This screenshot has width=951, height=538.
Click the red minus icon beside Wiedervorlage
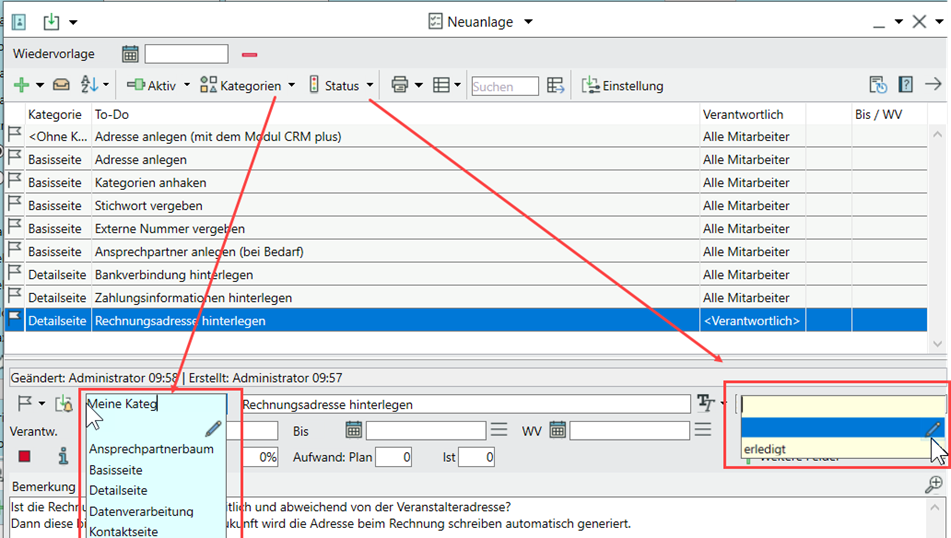coord(249,54)
